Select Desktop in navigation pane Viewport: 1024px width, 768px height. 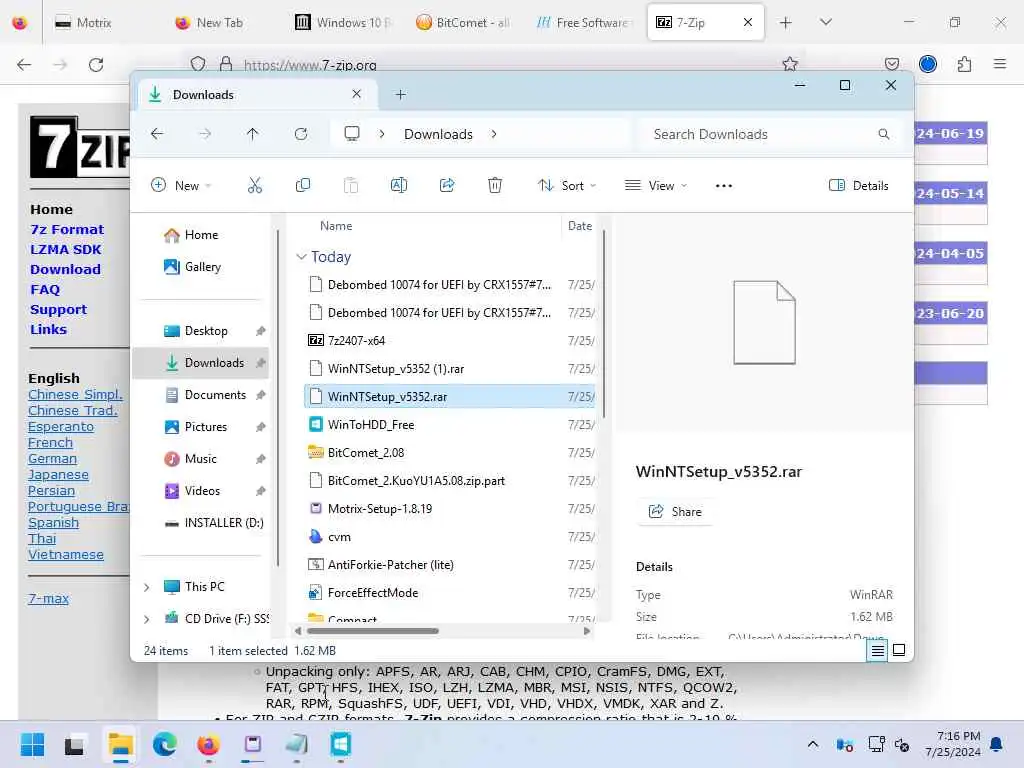[x=204, y=331]
